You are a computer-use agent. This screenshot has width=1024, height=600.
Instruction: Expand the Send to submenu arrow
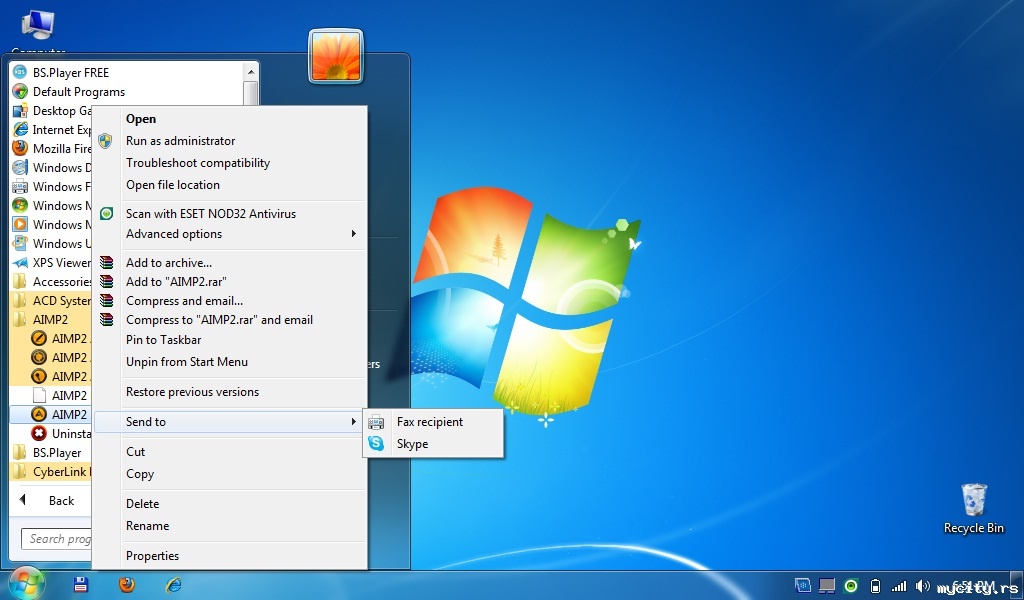coord(353,422)
